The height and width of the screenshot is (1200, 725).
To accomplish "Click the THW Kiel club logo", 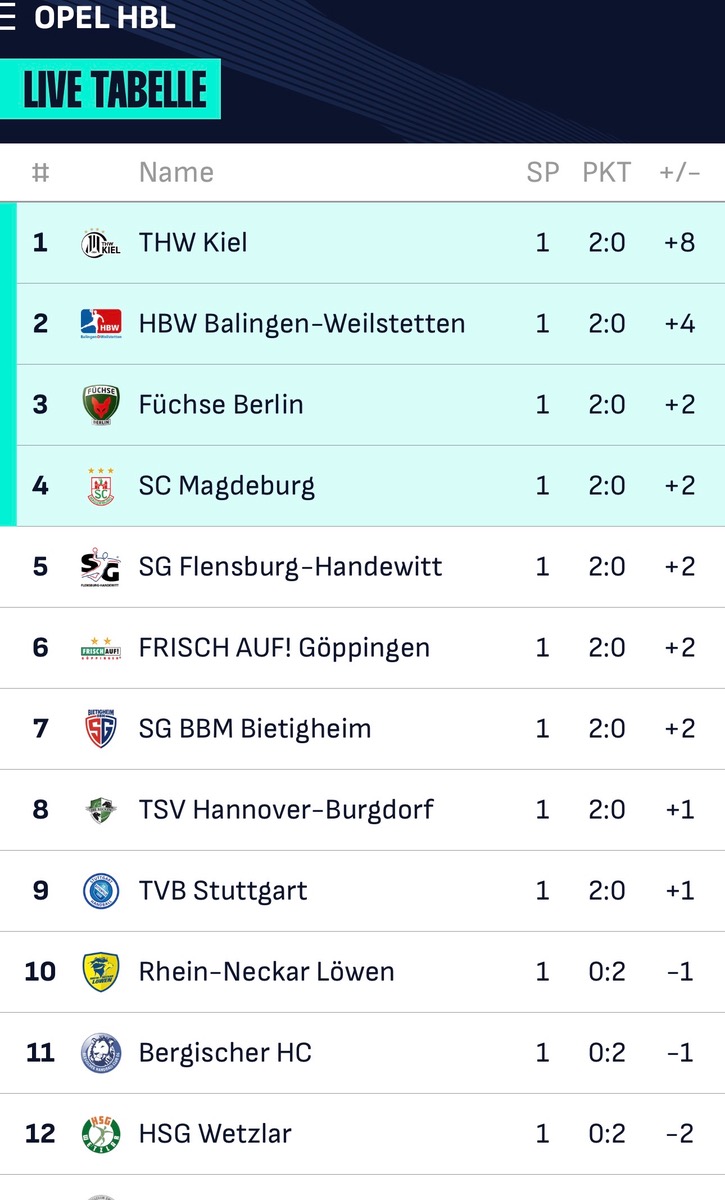I will click(x=100, y=243).
